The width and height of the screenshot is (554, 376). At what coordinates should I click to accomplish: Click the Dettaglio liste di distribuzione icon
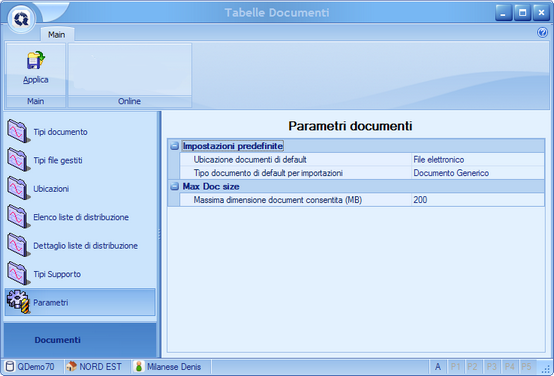point(18,245)
